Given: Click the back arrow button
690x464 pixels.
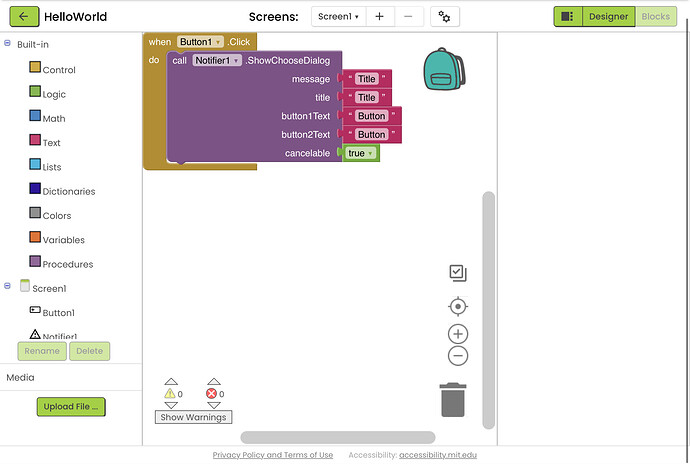Looking at the screenshot, I should 23,17.
